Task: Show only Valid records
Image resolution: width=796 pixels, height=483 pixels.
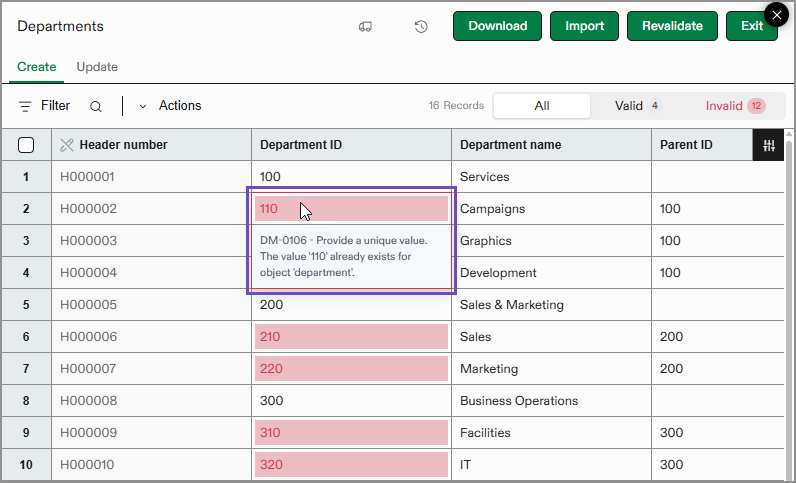Action: 637,106
